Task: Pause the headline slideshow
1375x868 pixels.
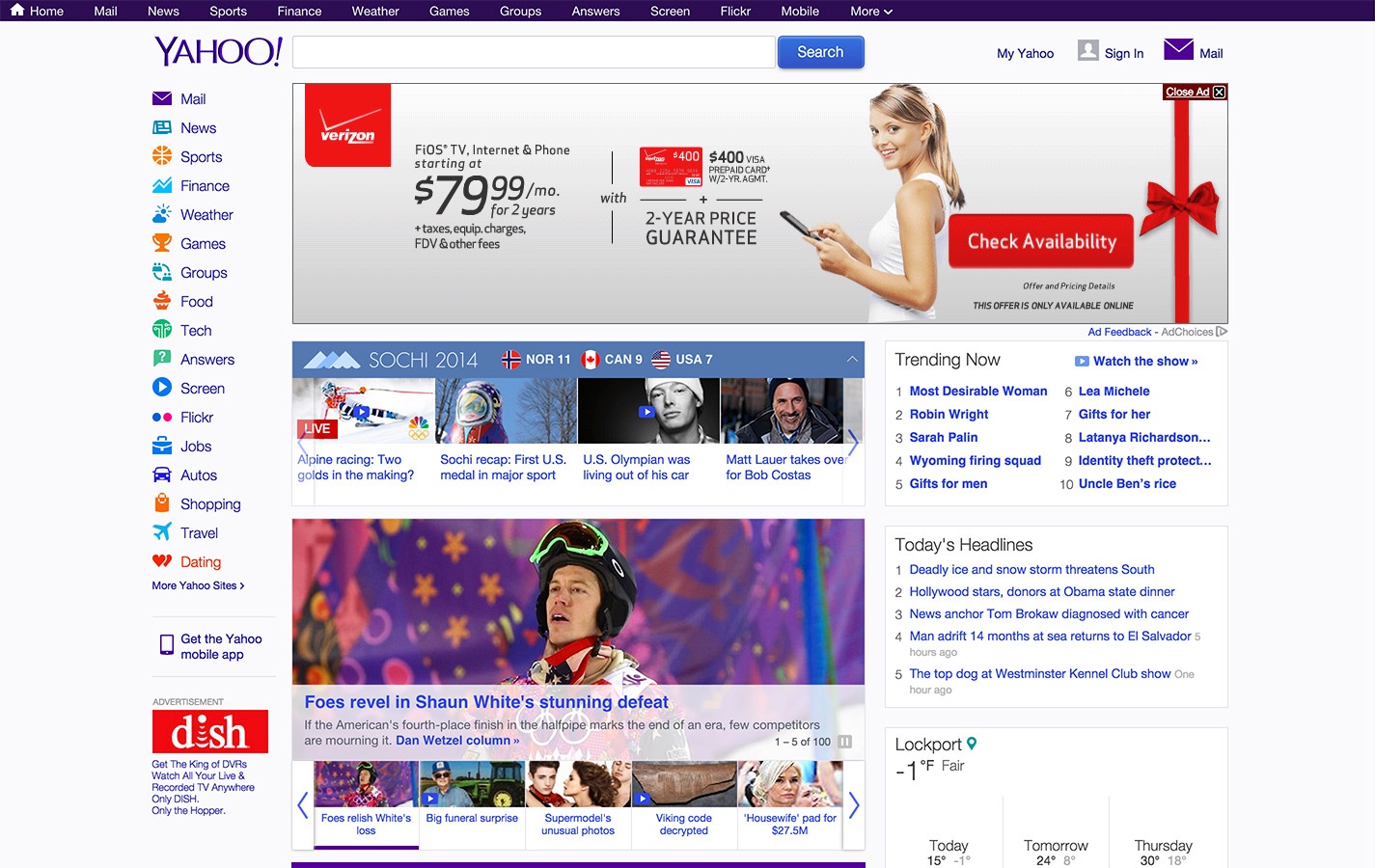Action: pos(845,742)
